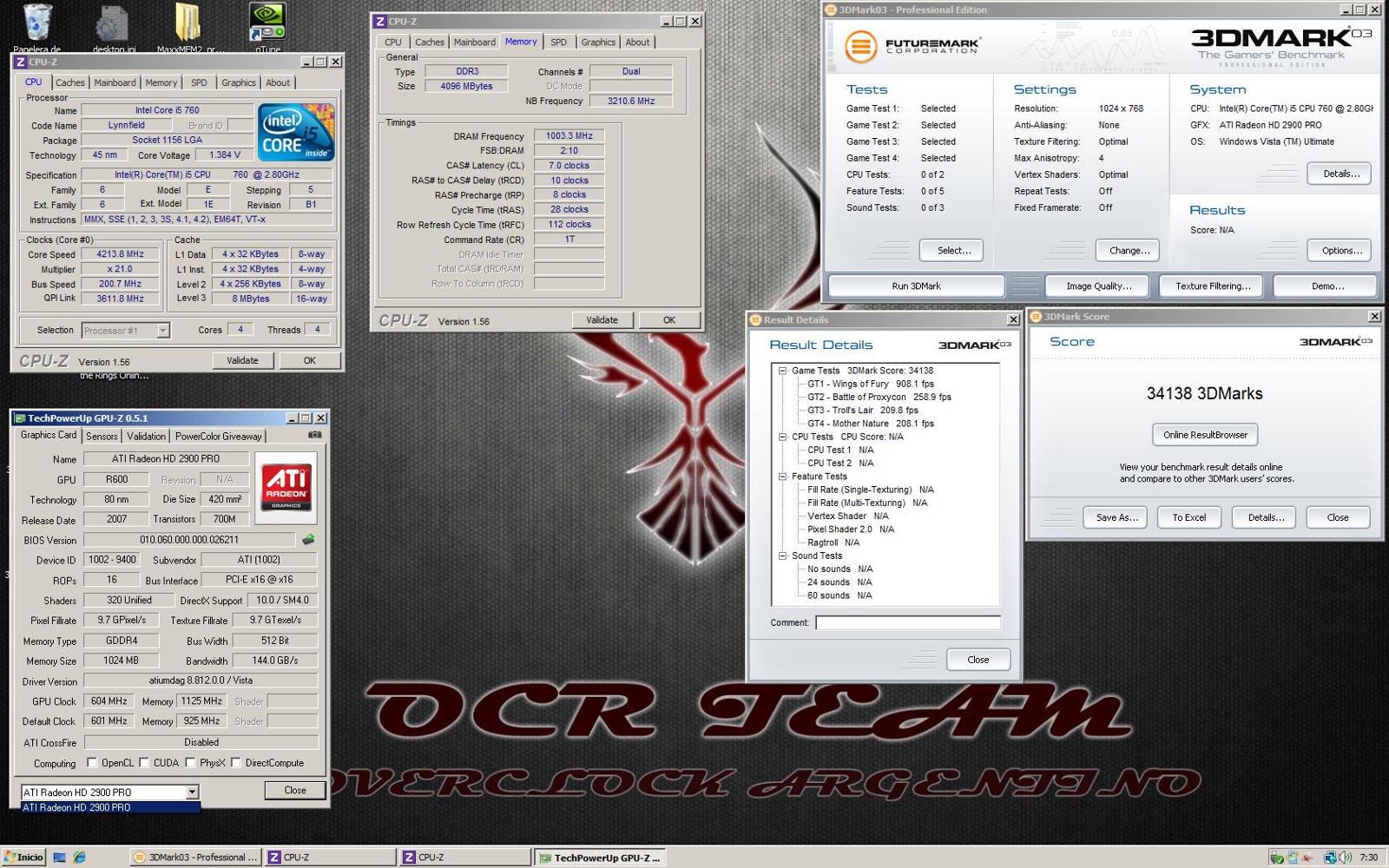The image size is (1389, 868).
Task: Click the BIOS save icon in GPU-Z
Action: [x=308, y=539]
